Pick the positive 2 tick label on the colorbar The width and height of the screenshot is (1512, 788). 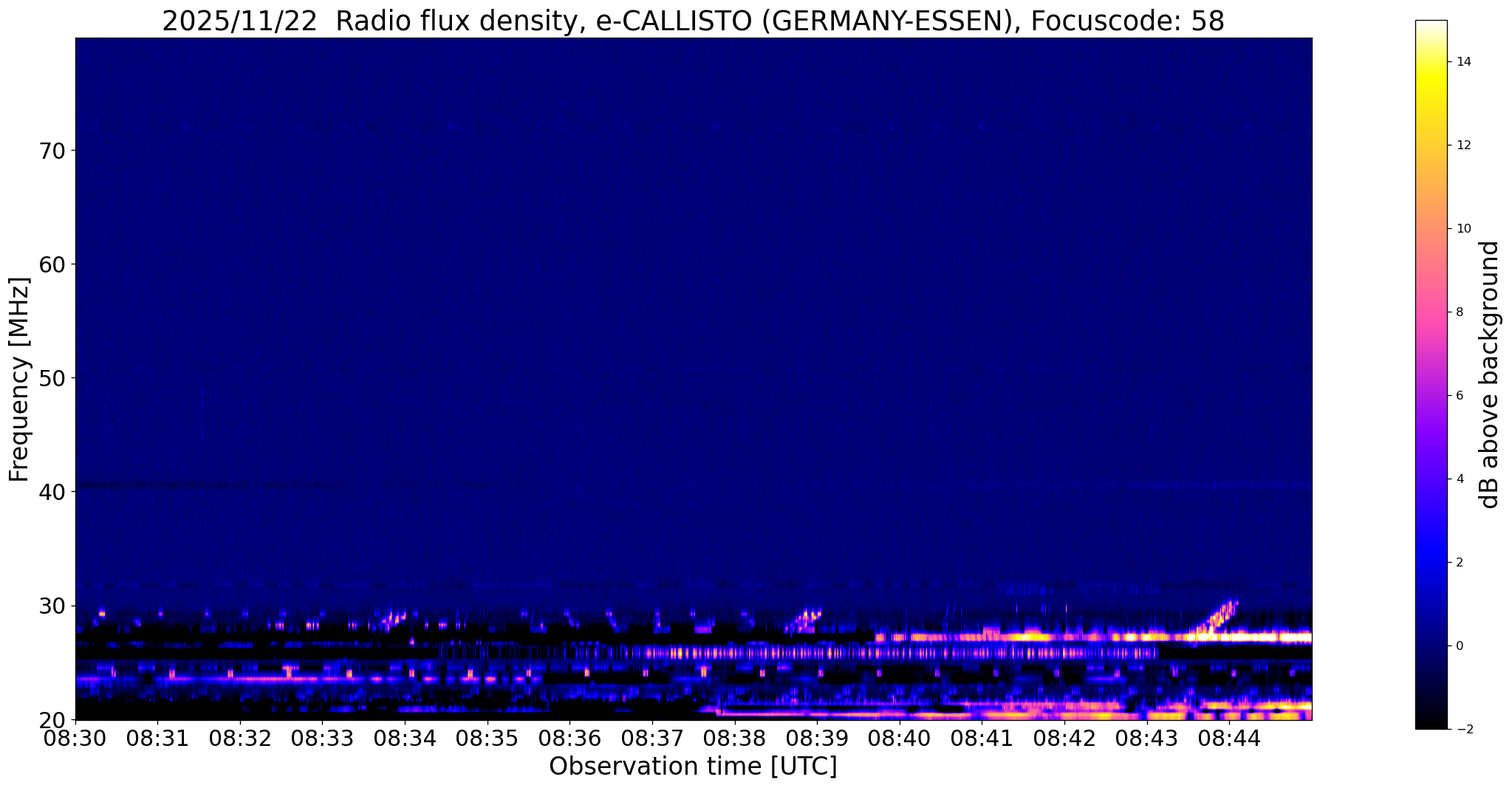(1460, 563)
